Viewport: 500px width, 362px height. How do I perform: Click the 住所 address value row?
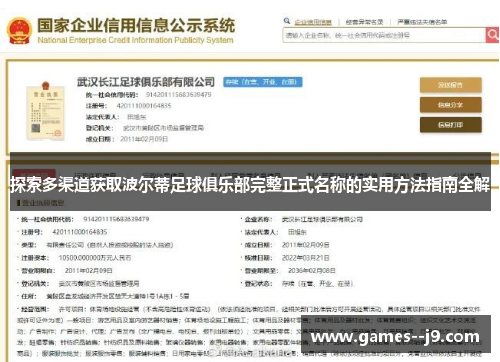pos(118,296)
